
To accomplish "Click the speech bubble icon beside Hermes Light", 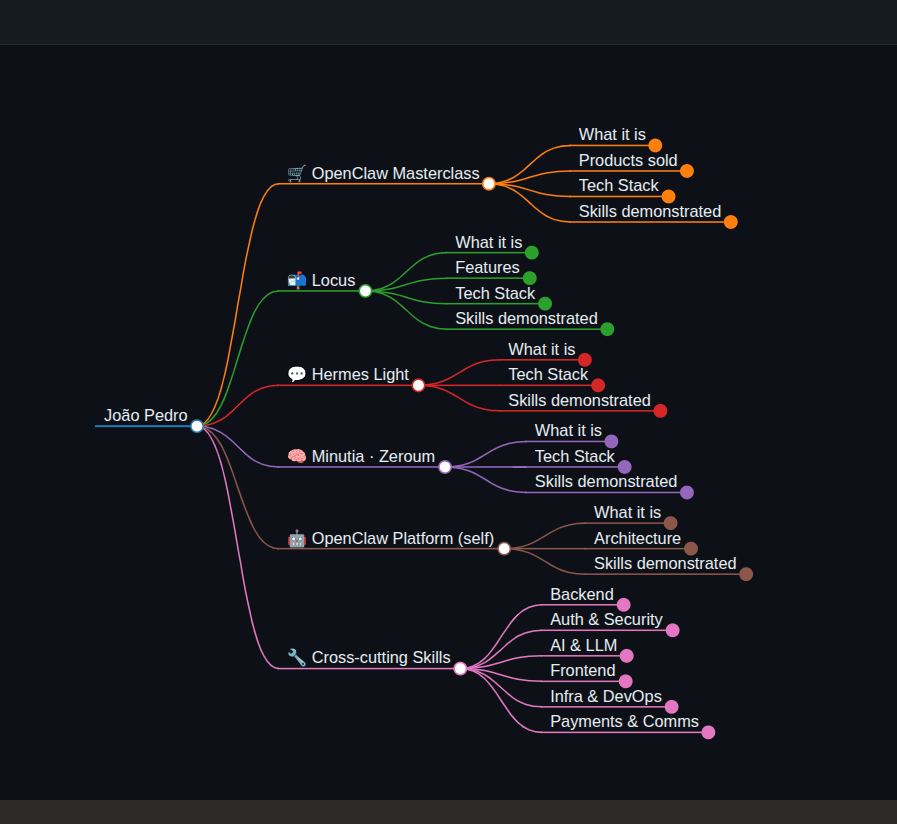I will [x=296, y=374].
